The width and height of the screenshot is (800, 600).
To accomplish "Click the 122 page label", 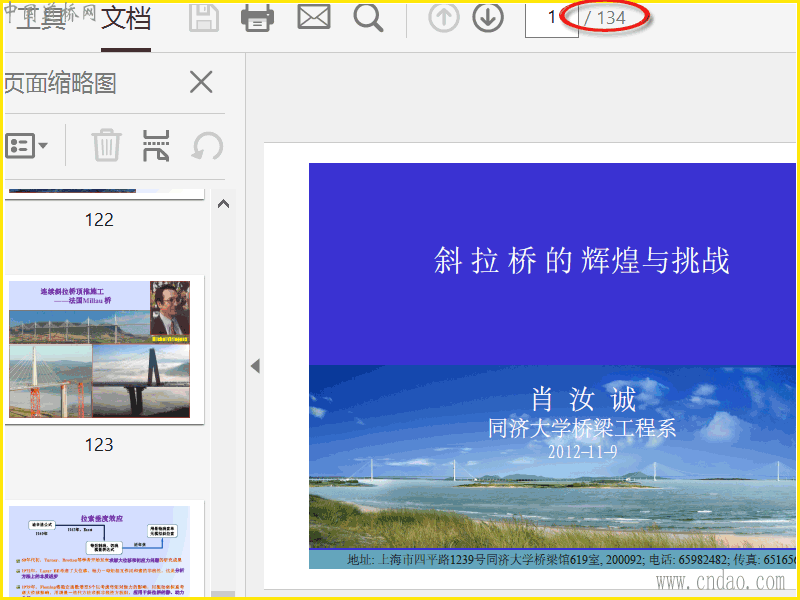I will pos(99,220).
